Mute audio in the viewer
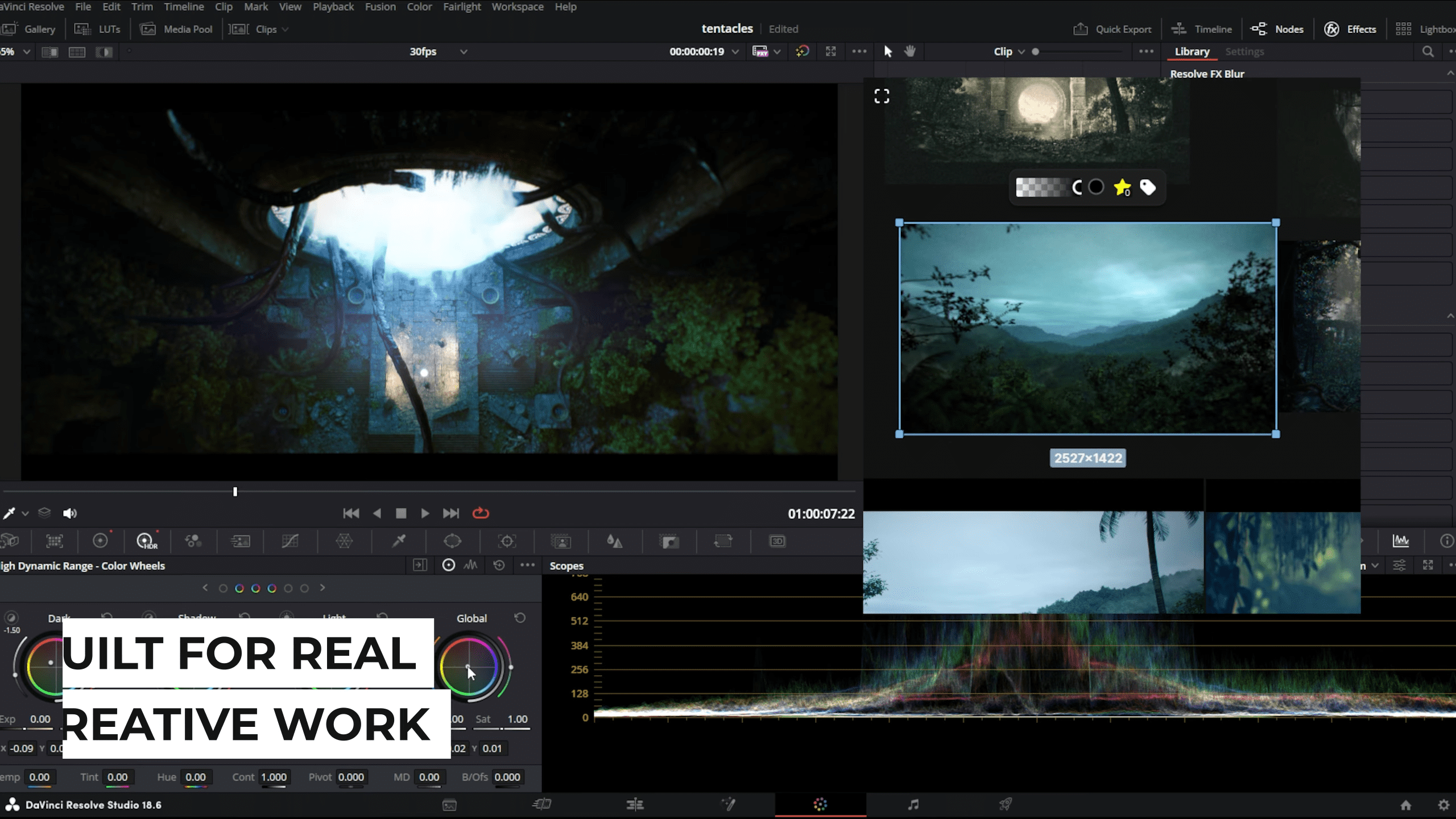The image size is (1456, 819). (x=71, y=513)
